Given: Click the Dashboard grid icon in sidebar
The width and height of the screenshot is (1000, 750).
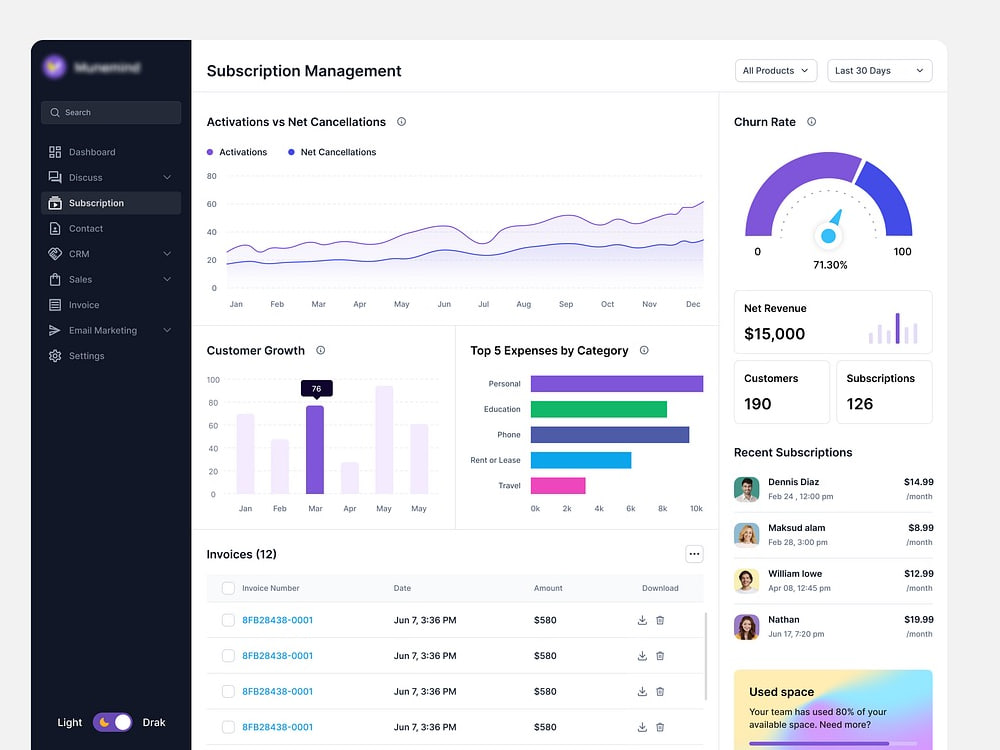Looking at the screenshot, I should tap(55, 152).
